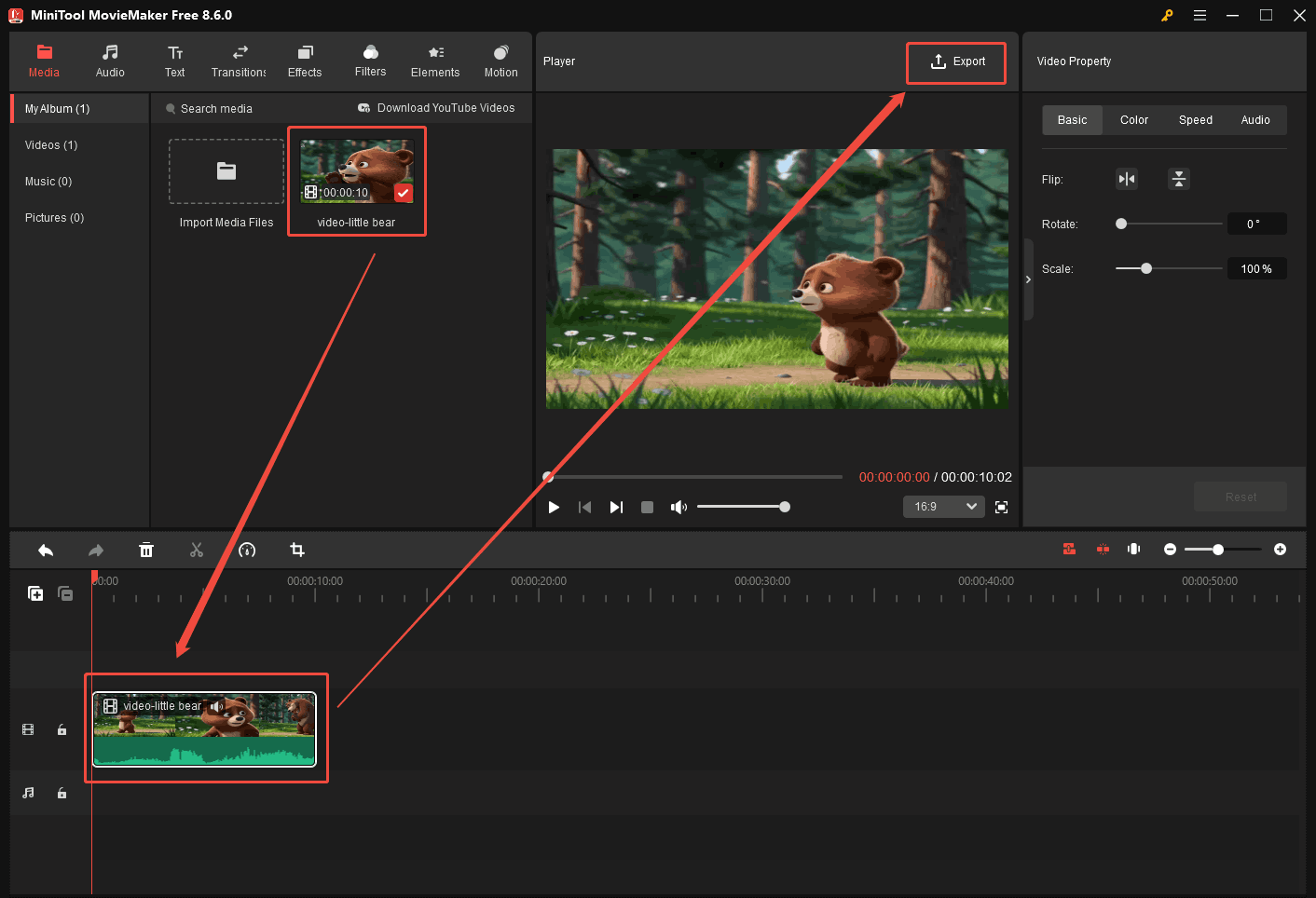Click the video track film icon
This screenshot has height=898, width=1316.
(x=28, y=729)
